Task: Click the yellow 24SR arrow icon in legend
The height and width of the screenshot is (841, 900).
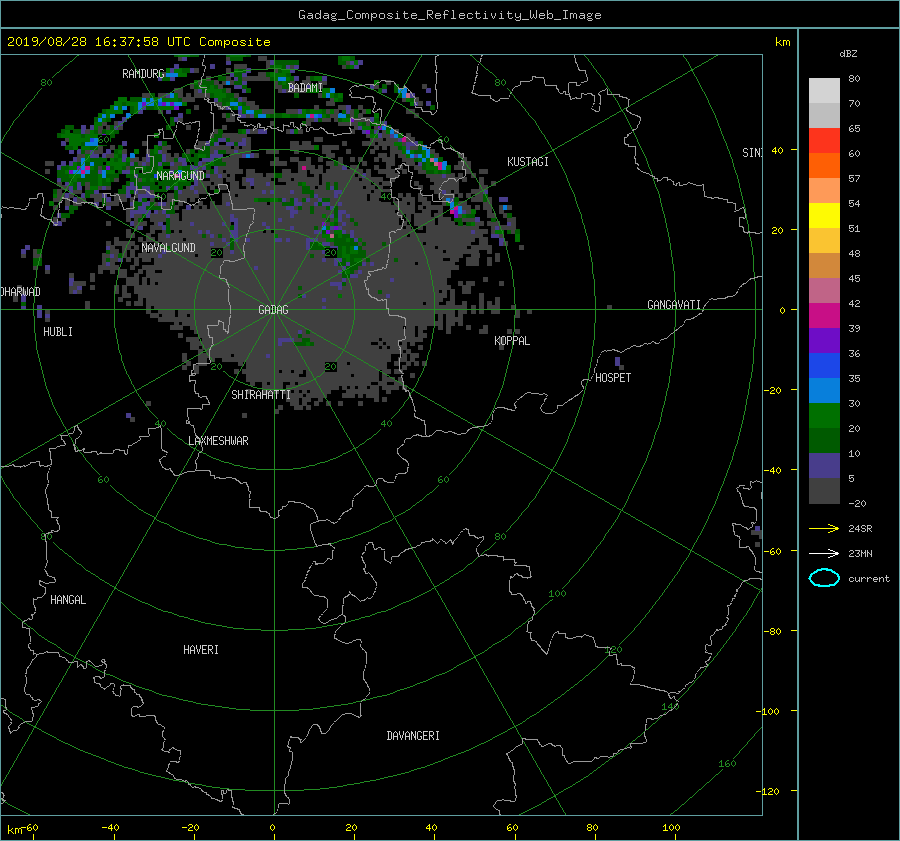Action: coord(824,528)
